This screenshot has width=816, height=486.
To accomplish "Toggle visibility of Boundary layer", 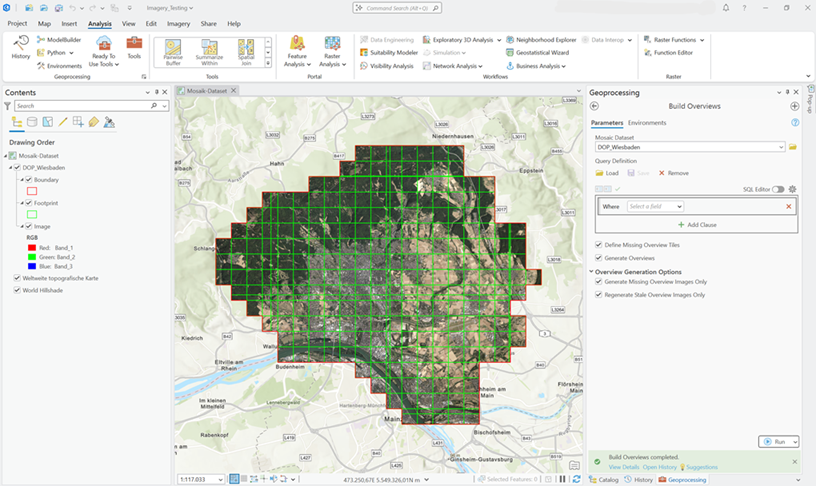I will click(x=29, y=180).
